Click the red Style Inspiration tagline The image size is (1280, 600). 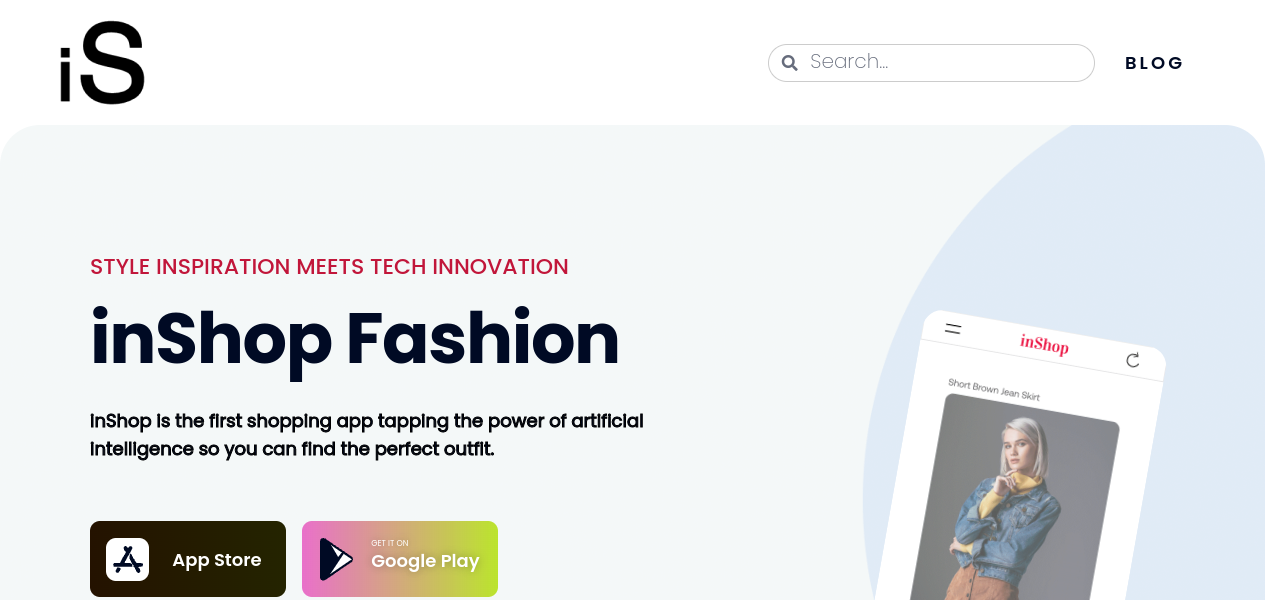(329, 267)
